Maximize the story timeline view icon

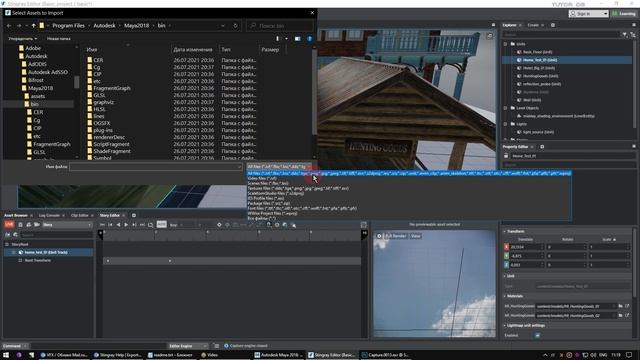point(364,225)
